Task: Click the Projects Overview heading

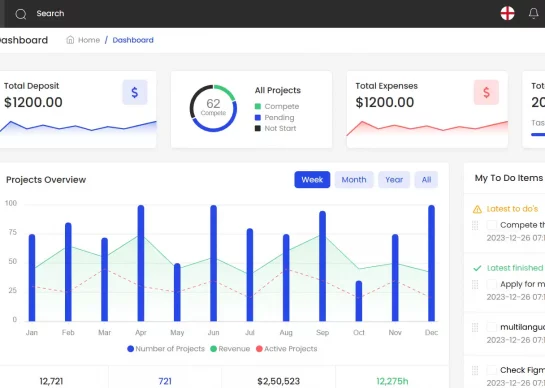Action: point(46,180)
